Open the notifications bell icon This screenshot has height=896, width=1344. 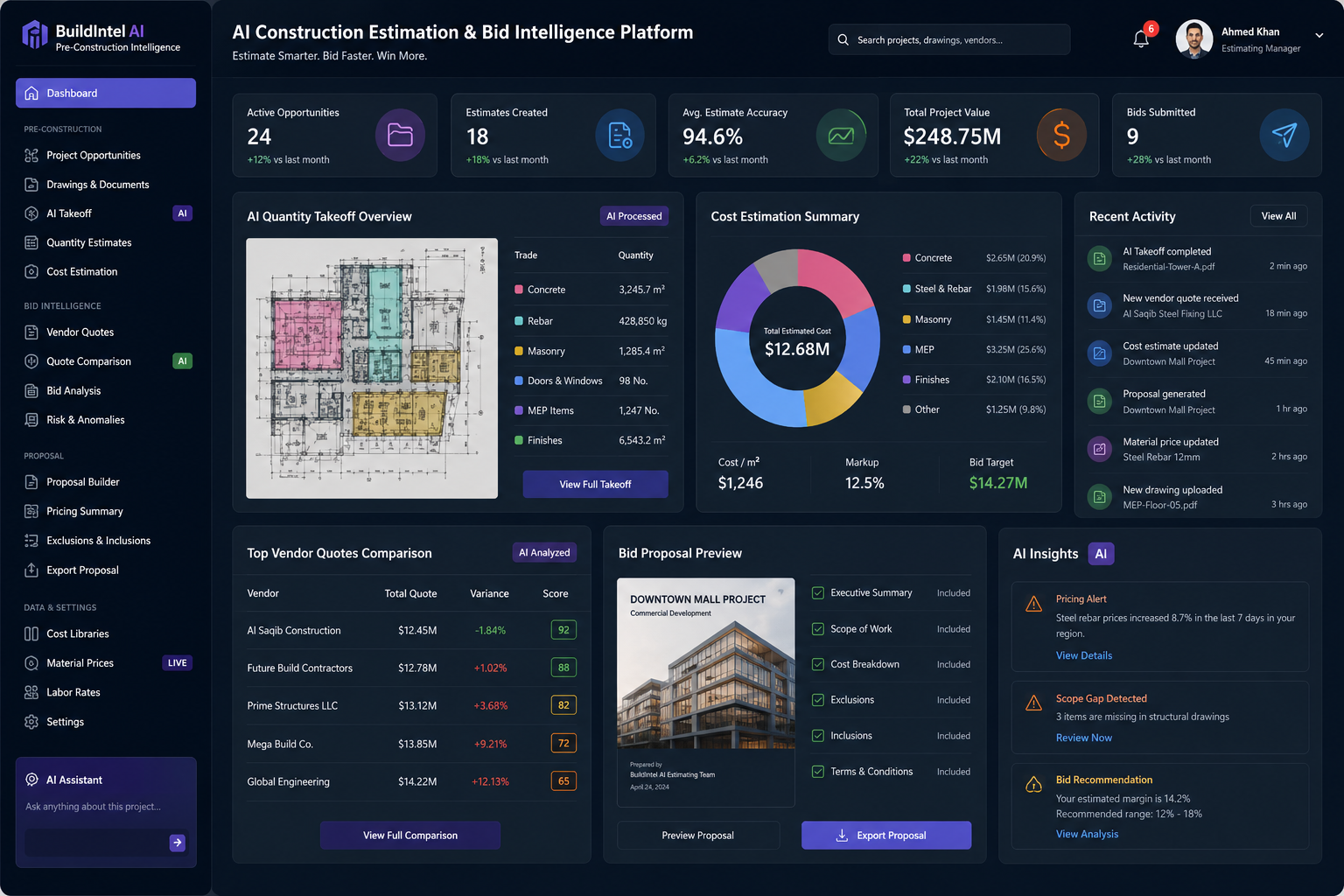point(1141,38)
